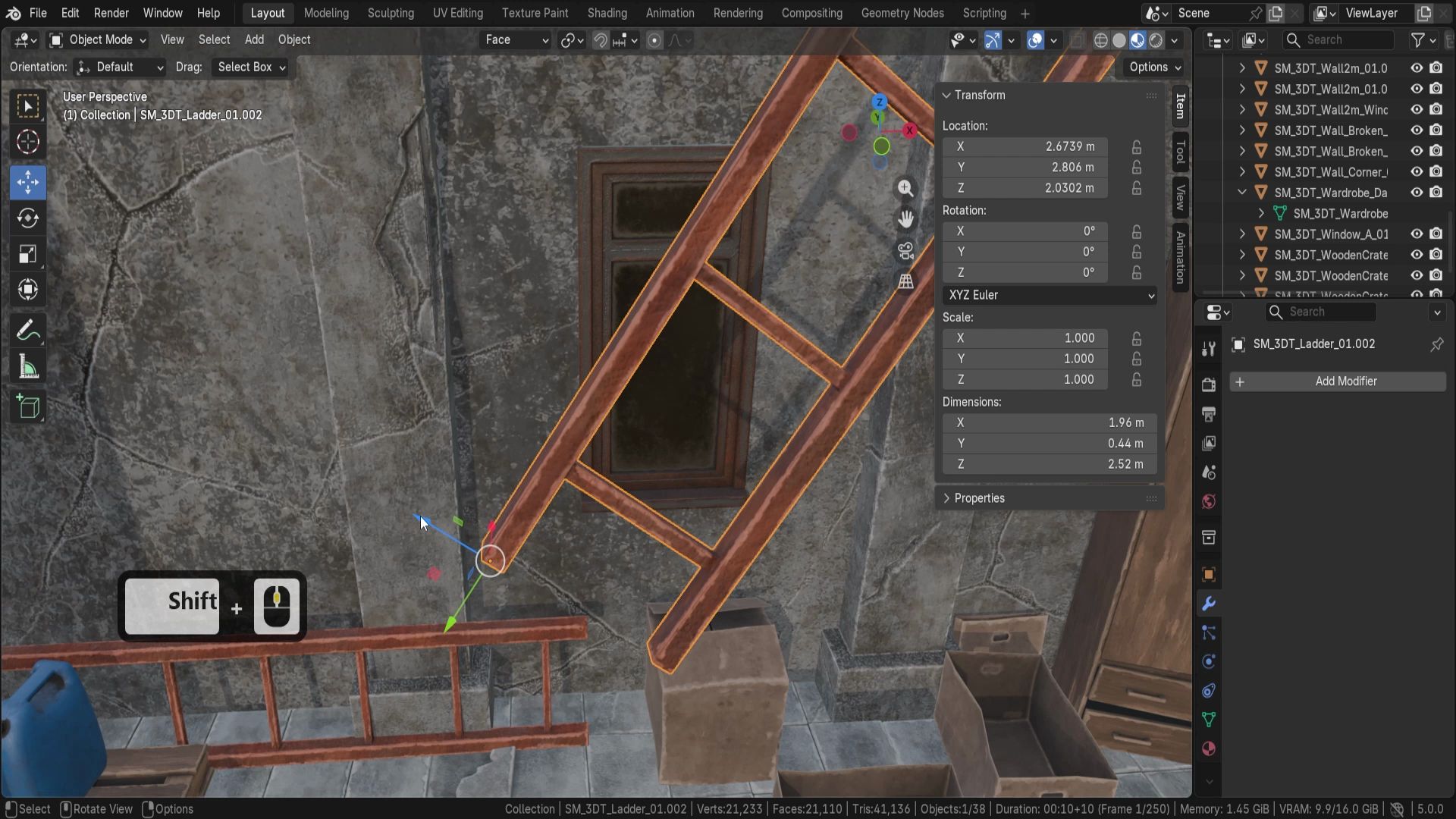Click the Add Cube tool
The height and width of the screenshot is (819, 1456).
[x=28, y=408]
